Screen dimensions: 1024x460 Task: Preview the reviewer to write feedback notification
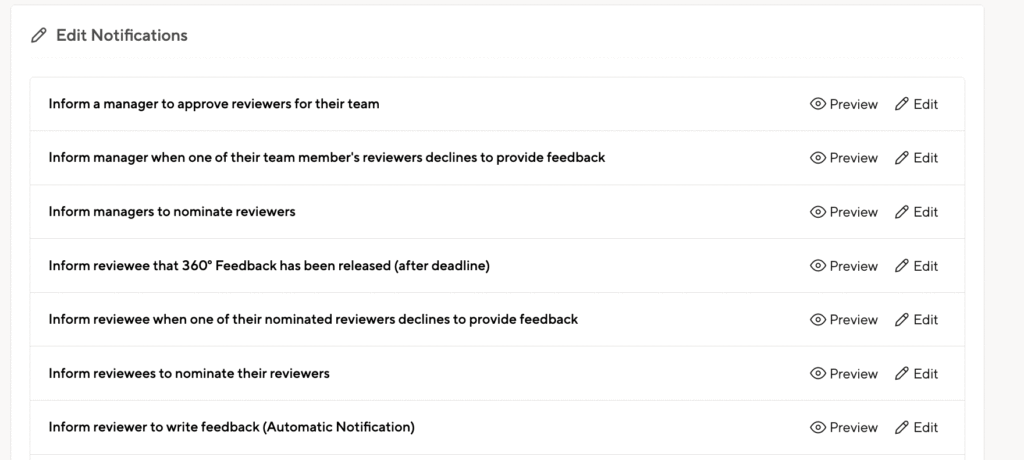point(844,427)
